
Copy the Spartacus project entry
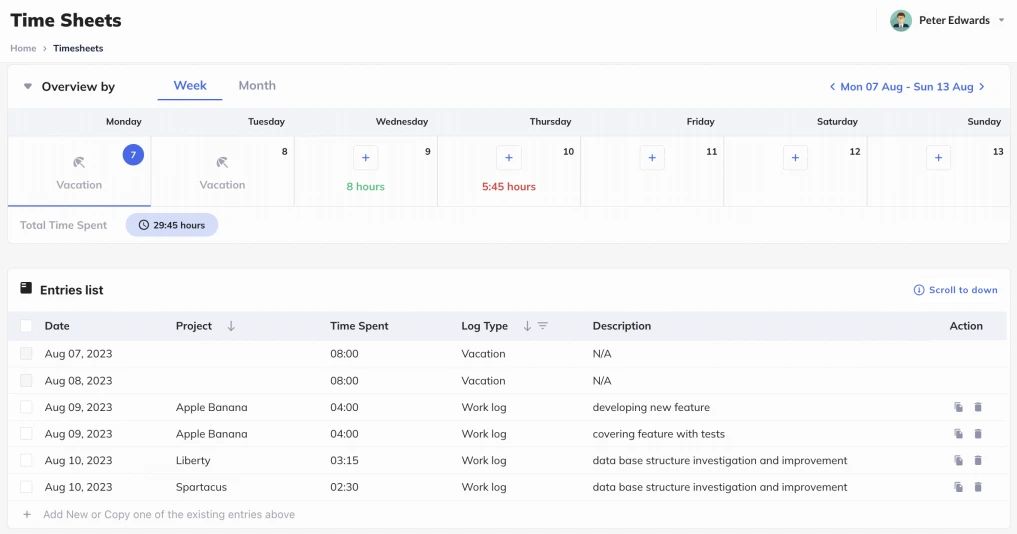(x=958, y=487)
